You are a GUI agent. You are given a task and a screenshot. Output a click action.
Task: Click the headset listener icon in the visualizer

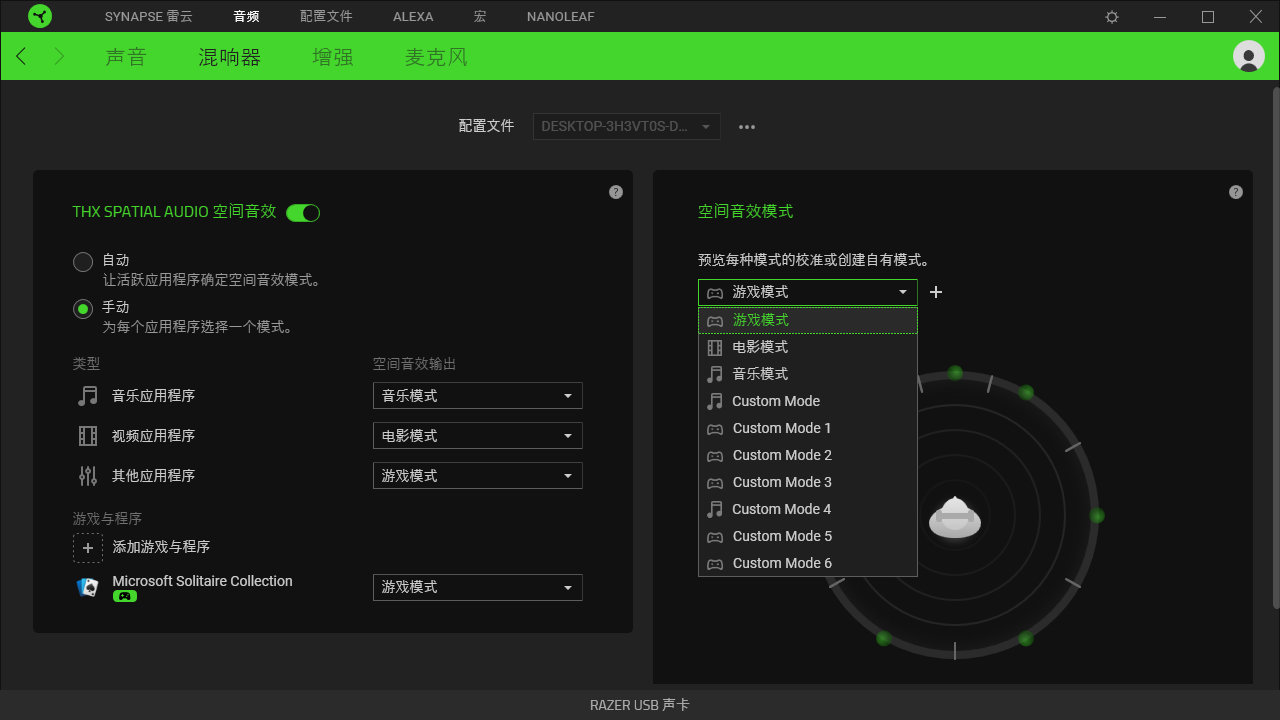(955, 517)
